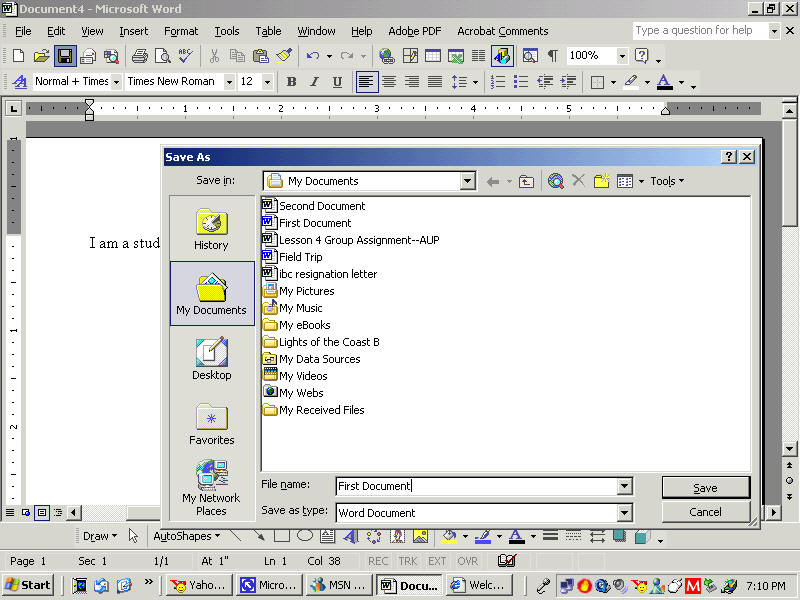Click the Insert Microsoft Excel Worksheet icon
The width and height of the screenshot is (800, 600).
point(455,56)
